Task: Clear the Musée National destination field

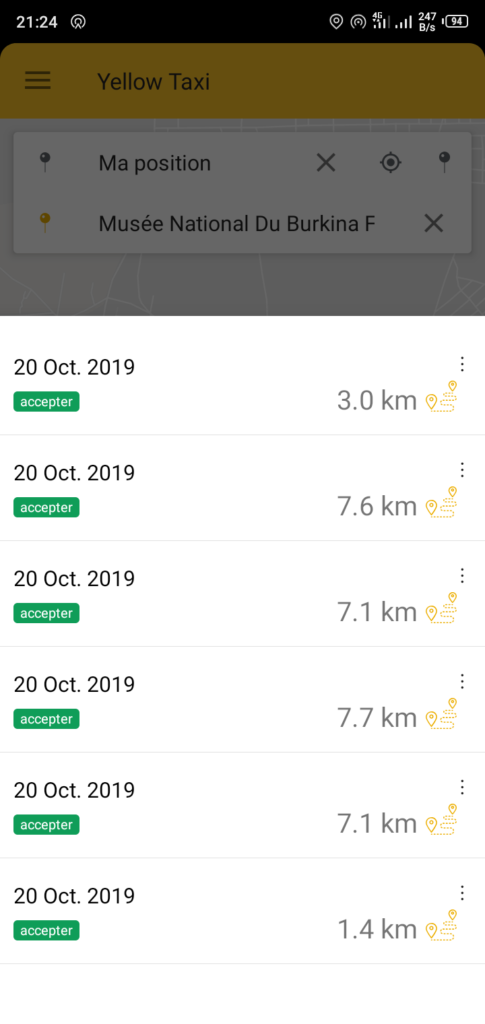Action: tap(433, 223)
